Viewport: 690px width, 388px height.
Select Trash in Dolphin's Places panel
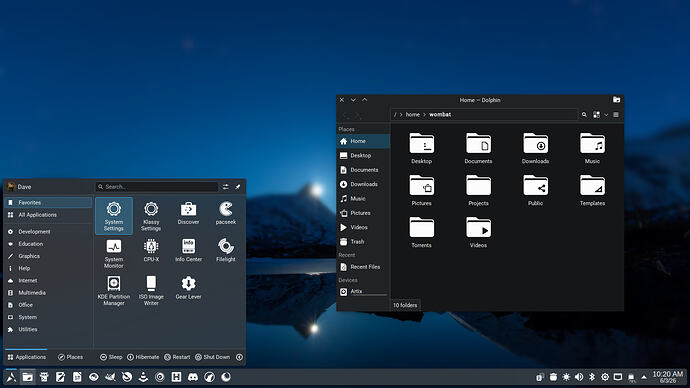pos(363,242)
